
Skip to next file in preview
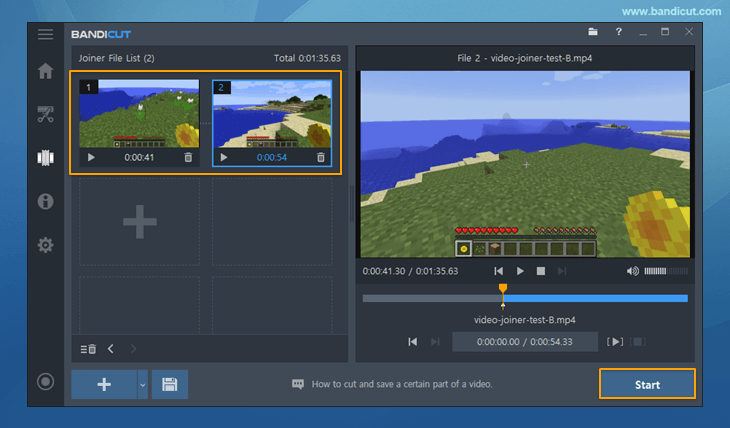(x=562, y=271)
